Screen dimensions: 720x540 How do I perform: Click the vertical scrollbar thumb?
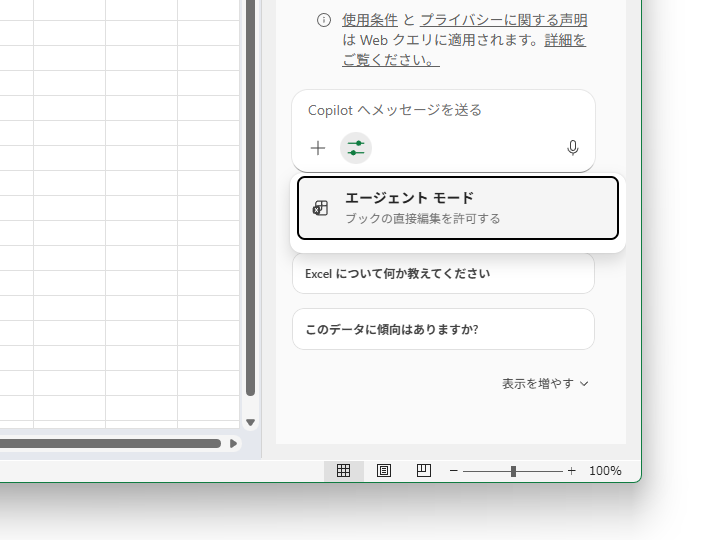250,197
